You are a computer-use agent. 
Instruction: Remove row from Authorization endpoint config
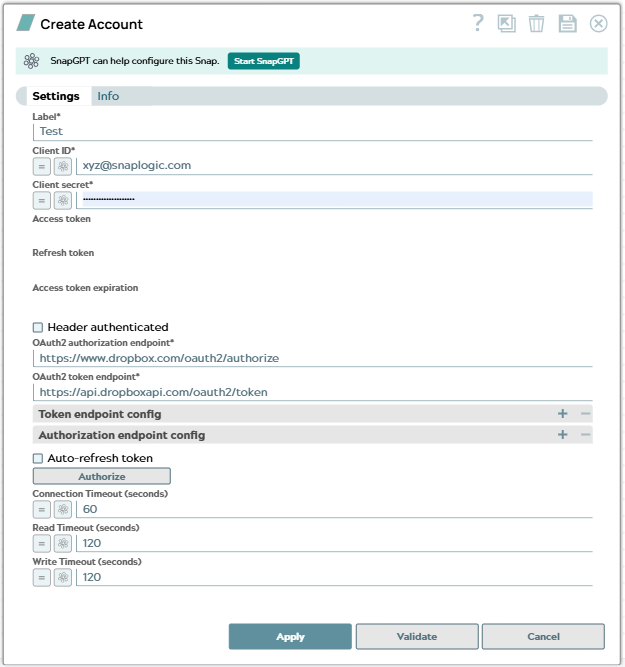(x=585, y=434)
